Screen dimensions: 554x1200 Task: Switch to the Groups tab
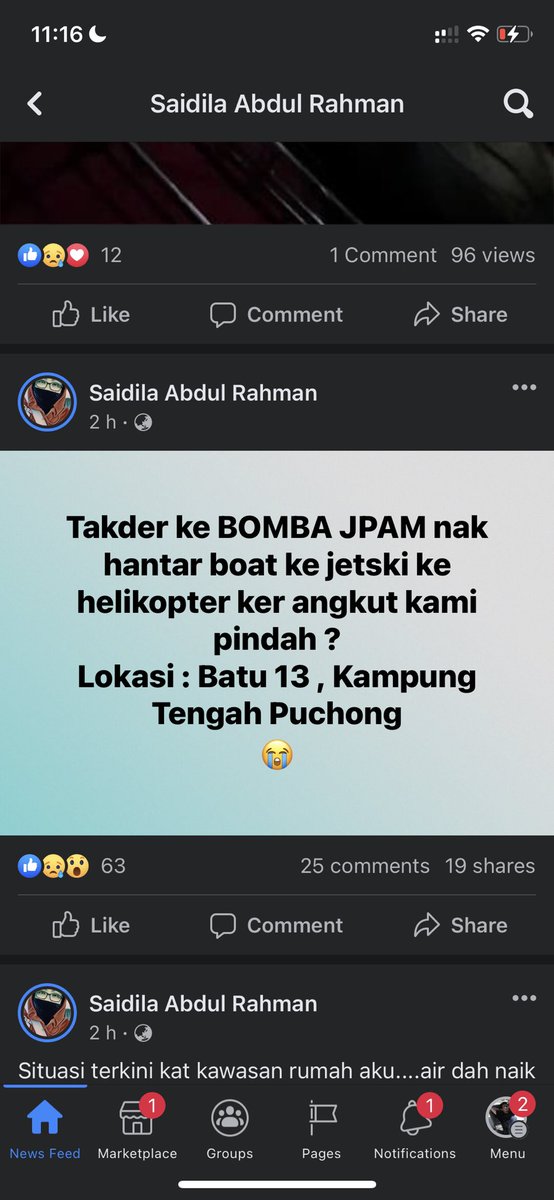pyautogui.click(x=230, y=1128)
